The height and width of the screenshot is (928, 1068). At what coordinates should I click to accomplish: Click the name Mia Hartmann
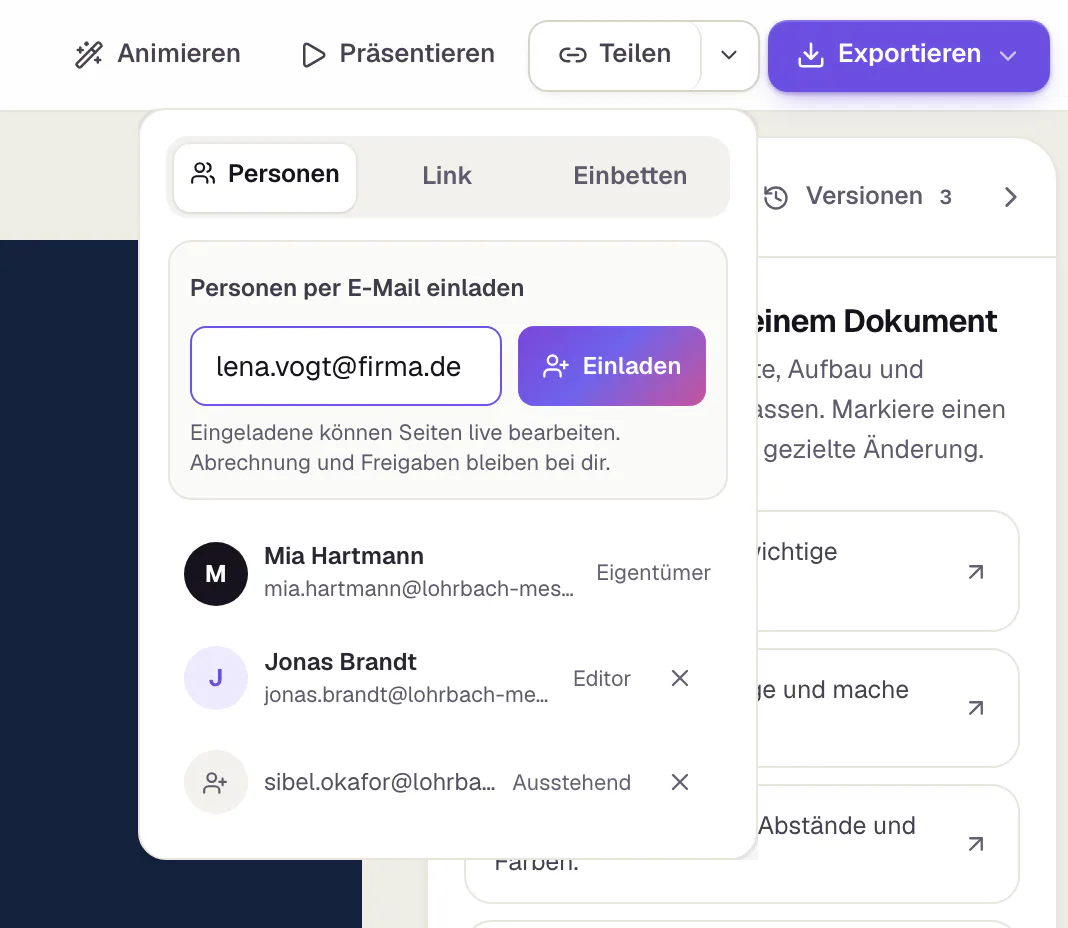point(344,556)
